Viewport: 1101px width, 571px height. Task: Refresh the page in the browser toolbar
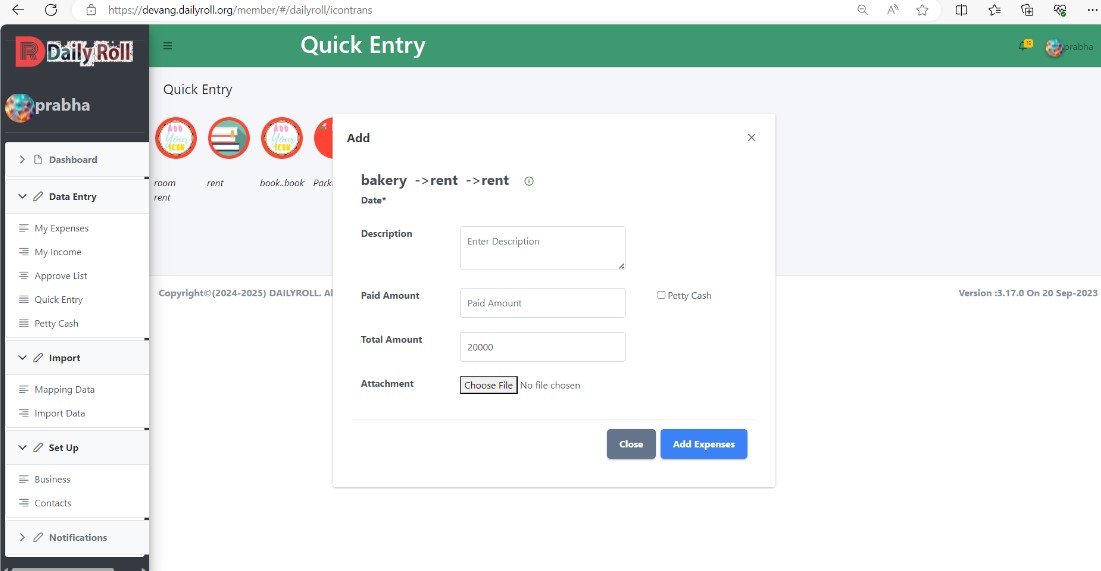(x=51, y=10)
